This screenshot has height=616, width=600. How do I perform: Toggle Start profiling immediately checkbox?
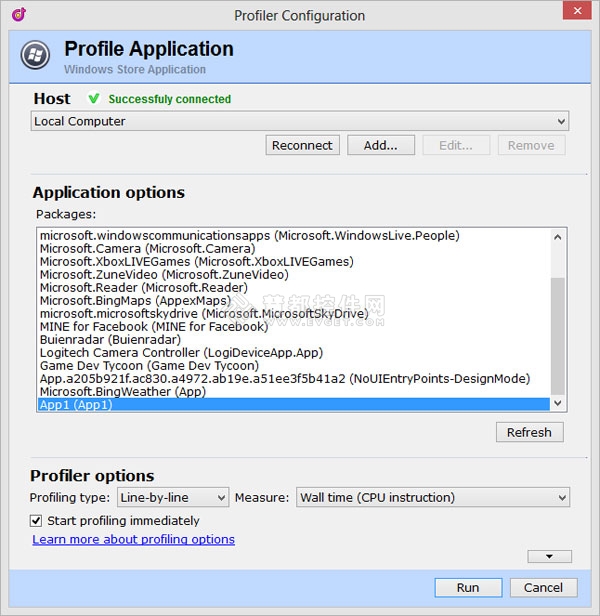pos(36,521)
